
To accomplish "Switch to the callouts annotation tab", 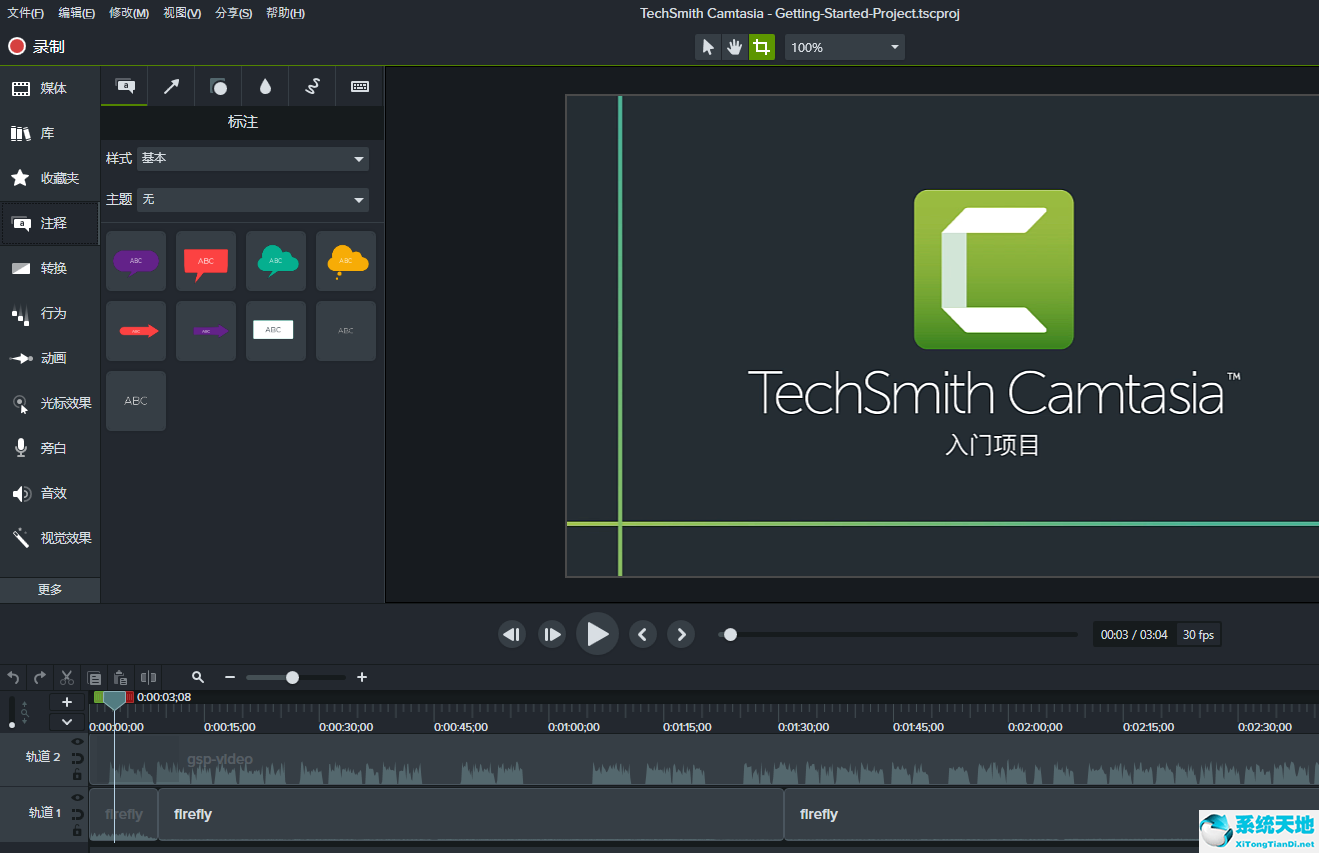I will point(125,87).
